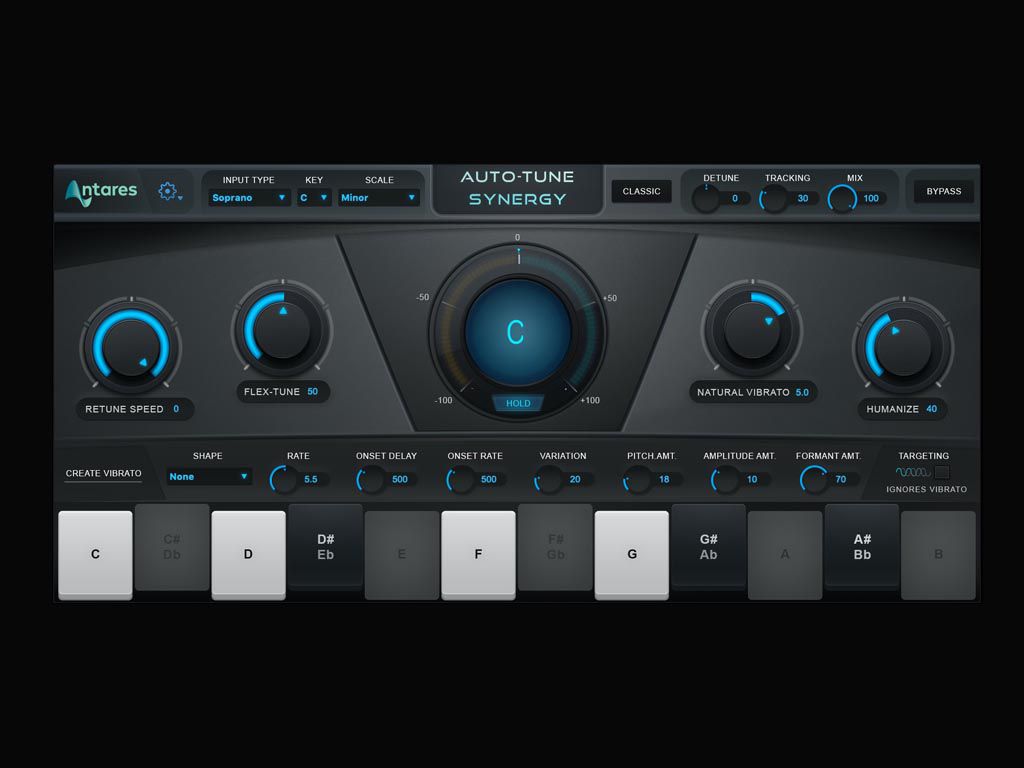Viewport: 1024px width, 768px height.
Task: Click the Mix knob
Action: (x=842, y=198)
